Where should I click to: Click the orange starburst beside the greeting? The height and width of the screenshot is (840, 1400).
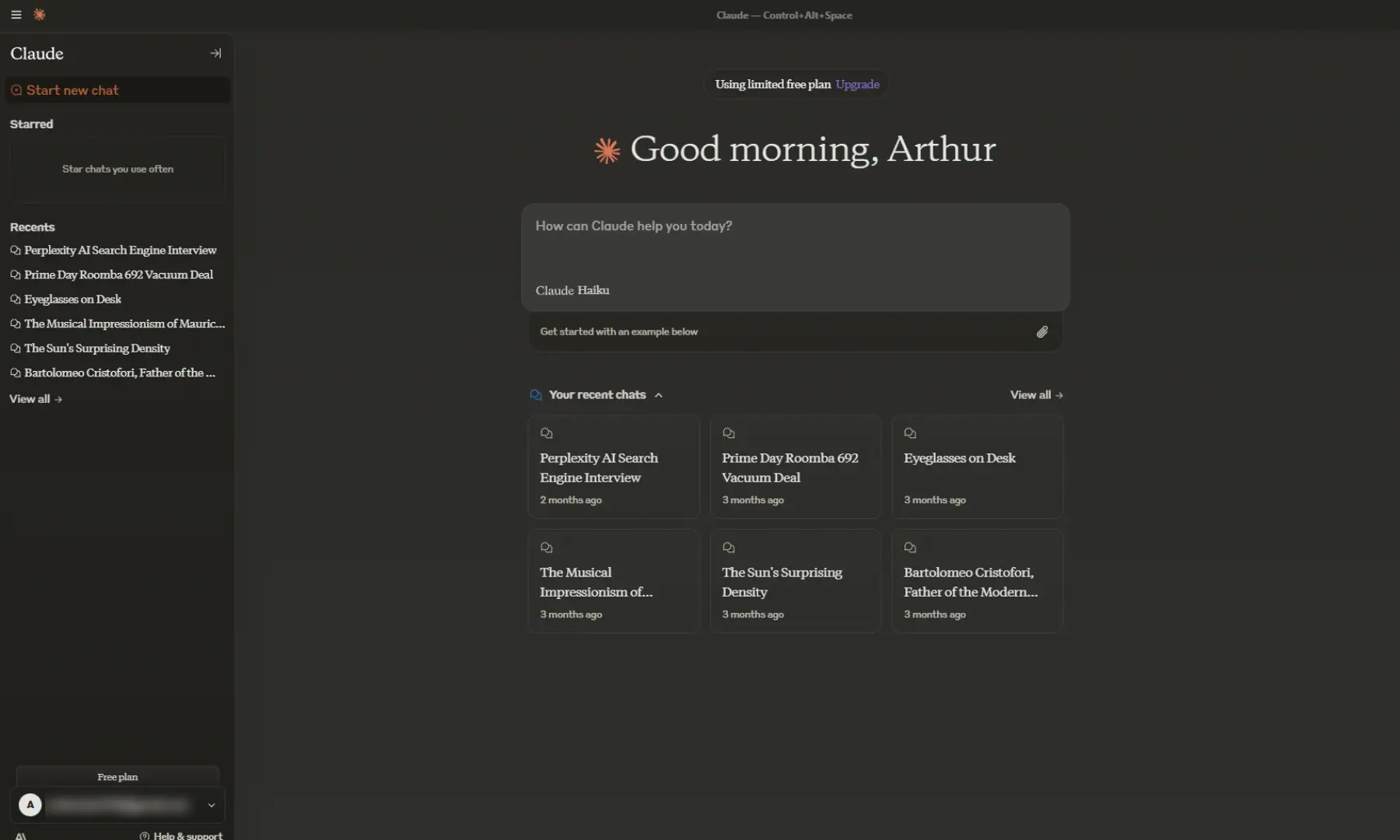(x=607, y=150)
